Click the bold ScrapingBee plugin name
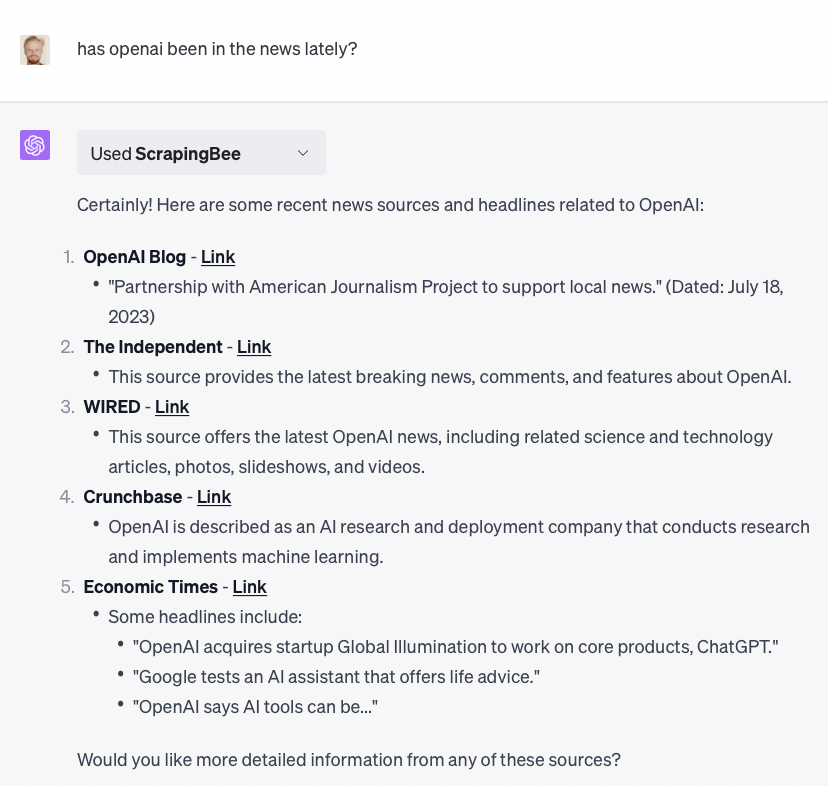The image size is (828, 786). pyautogui.click(x=188, y=153)
